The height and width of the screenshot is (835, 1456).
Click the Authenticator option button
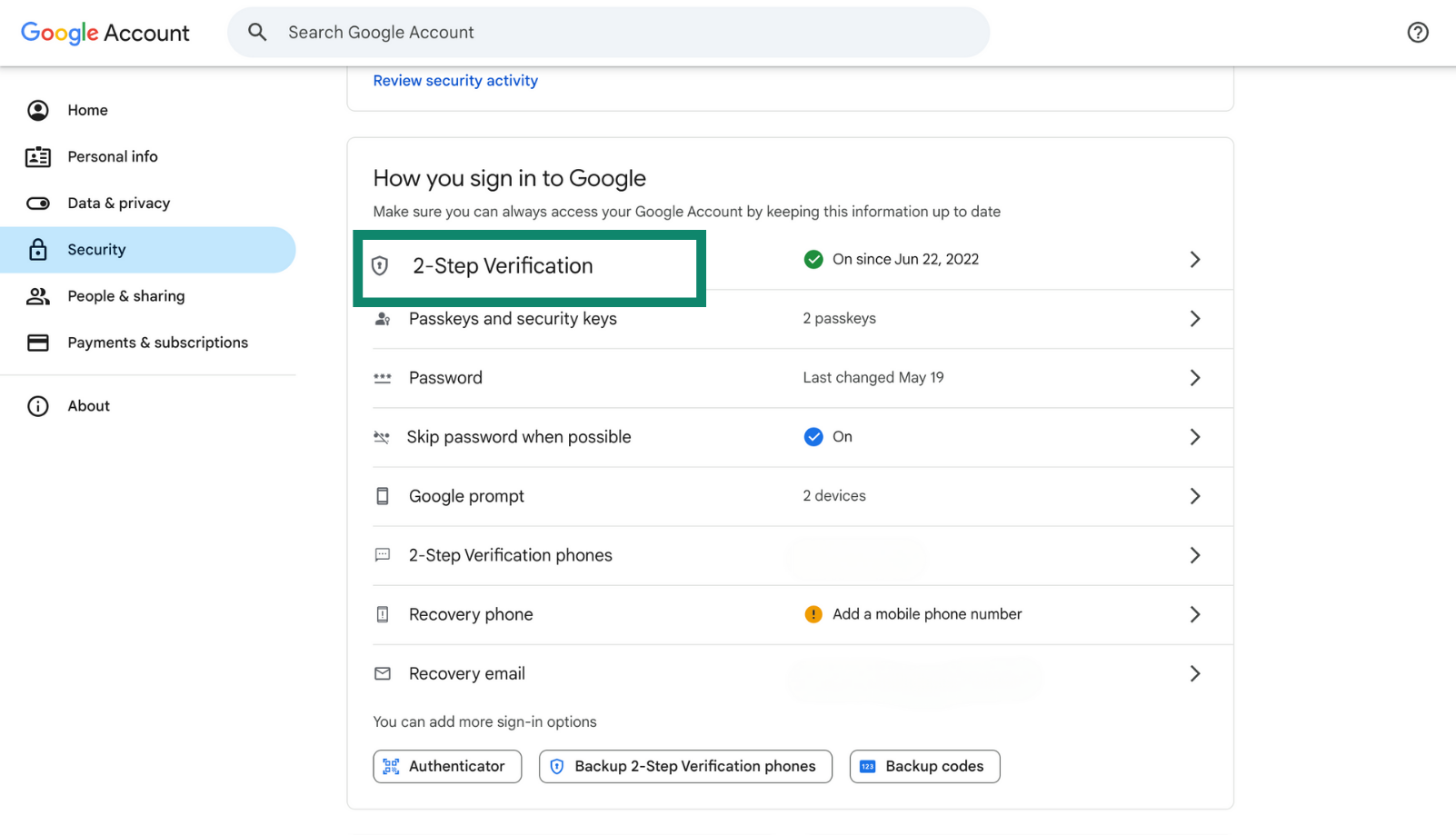(446, 766)
